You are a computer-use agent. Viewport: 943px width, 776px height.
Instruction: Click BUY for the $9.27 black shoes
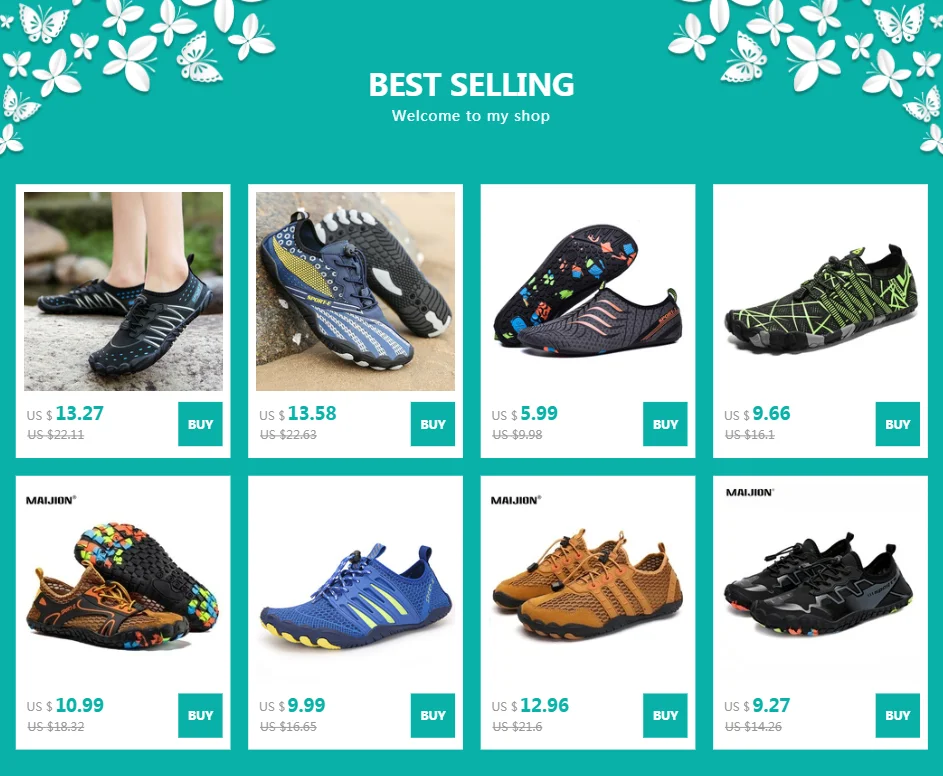(897, 715)
